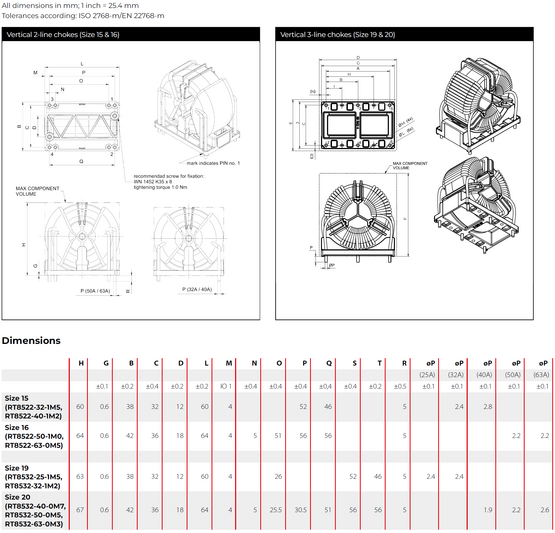Click the 'Size 15' row label
555x533 pixels.
(x=16, y=398)
